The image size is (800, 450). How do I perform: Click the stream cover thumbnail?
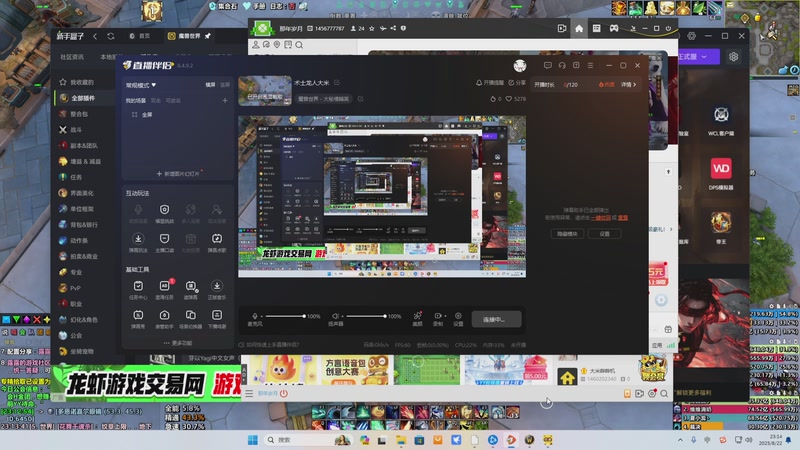point(265,91)
